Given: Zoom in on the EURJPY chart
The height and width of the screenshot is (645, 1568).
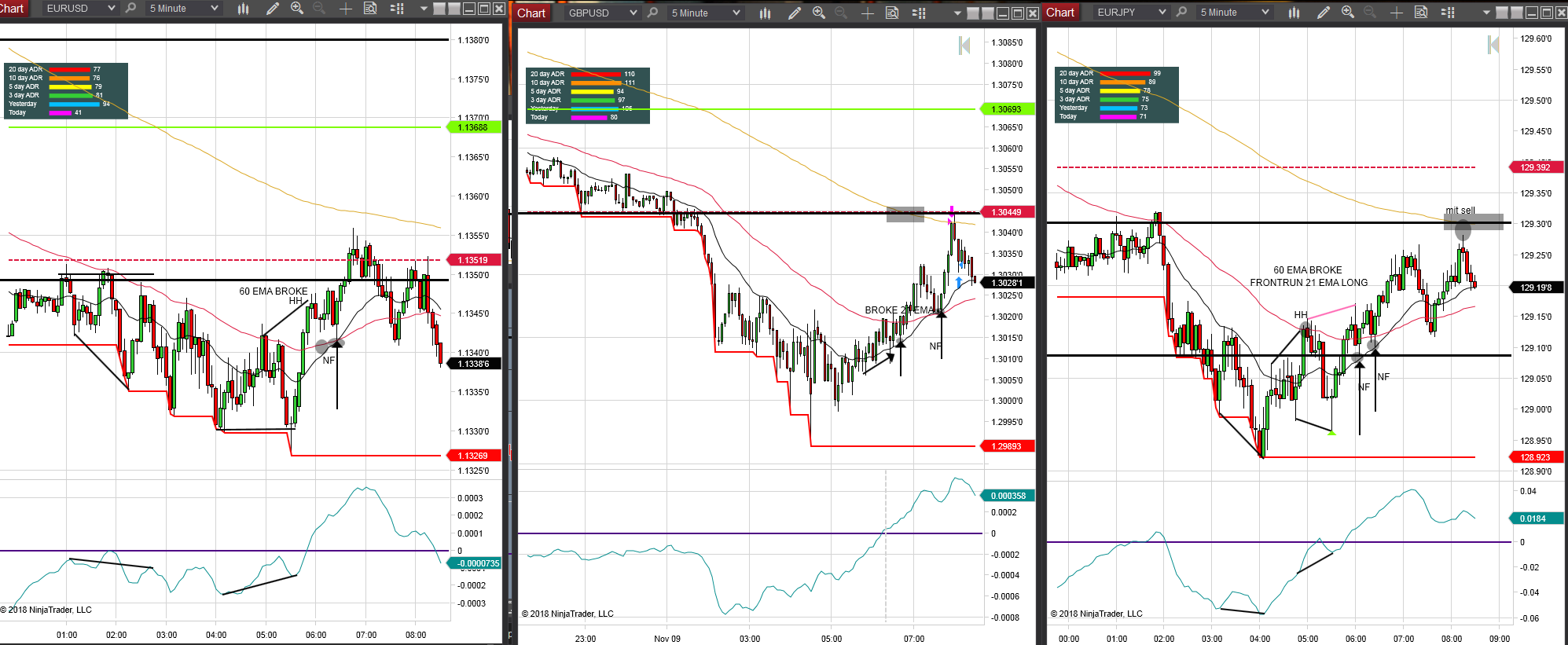Looking at the screenshot, I should click(x=1348, y=12).
